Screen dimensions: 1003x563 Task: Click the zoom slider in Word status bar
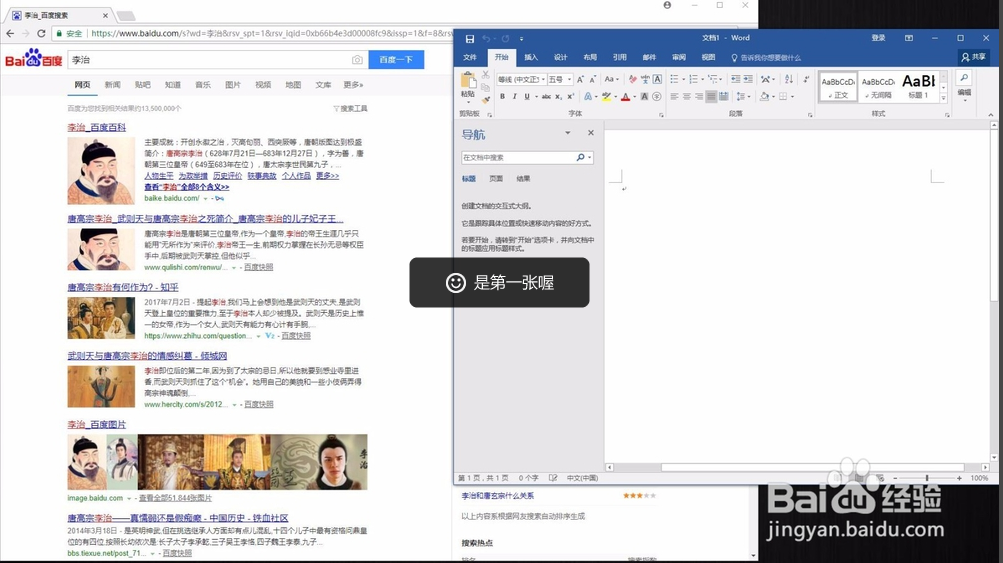click(927, 478)
